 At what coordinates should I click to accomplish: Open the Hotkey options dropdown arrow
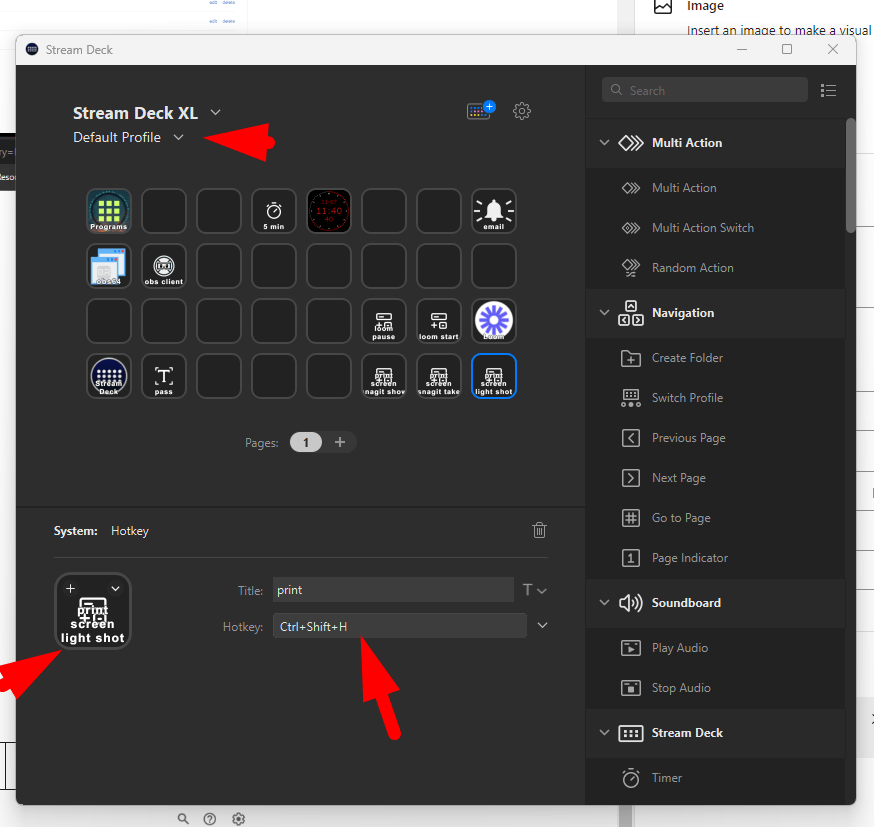pyautogui.click(x=542, y=626)
